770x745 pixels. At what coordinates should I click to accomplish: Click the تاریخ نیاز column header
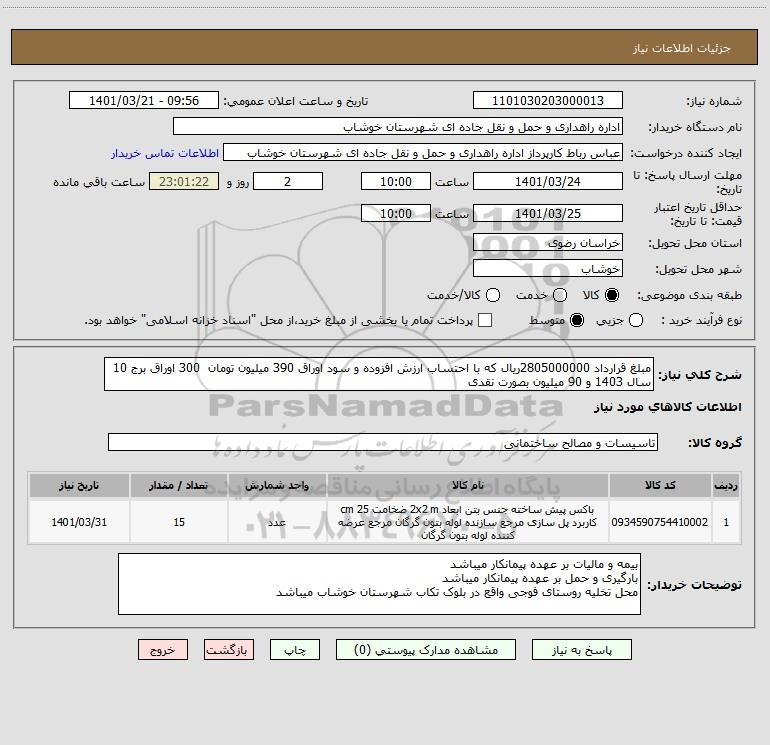[x=79, y=485]
